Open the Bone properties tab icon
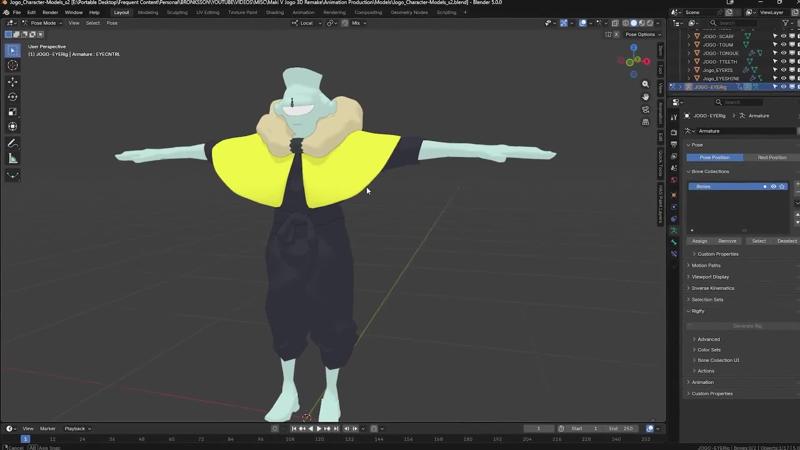The width and height of the screenshot is (800, 450). click(x=674, y=242)
